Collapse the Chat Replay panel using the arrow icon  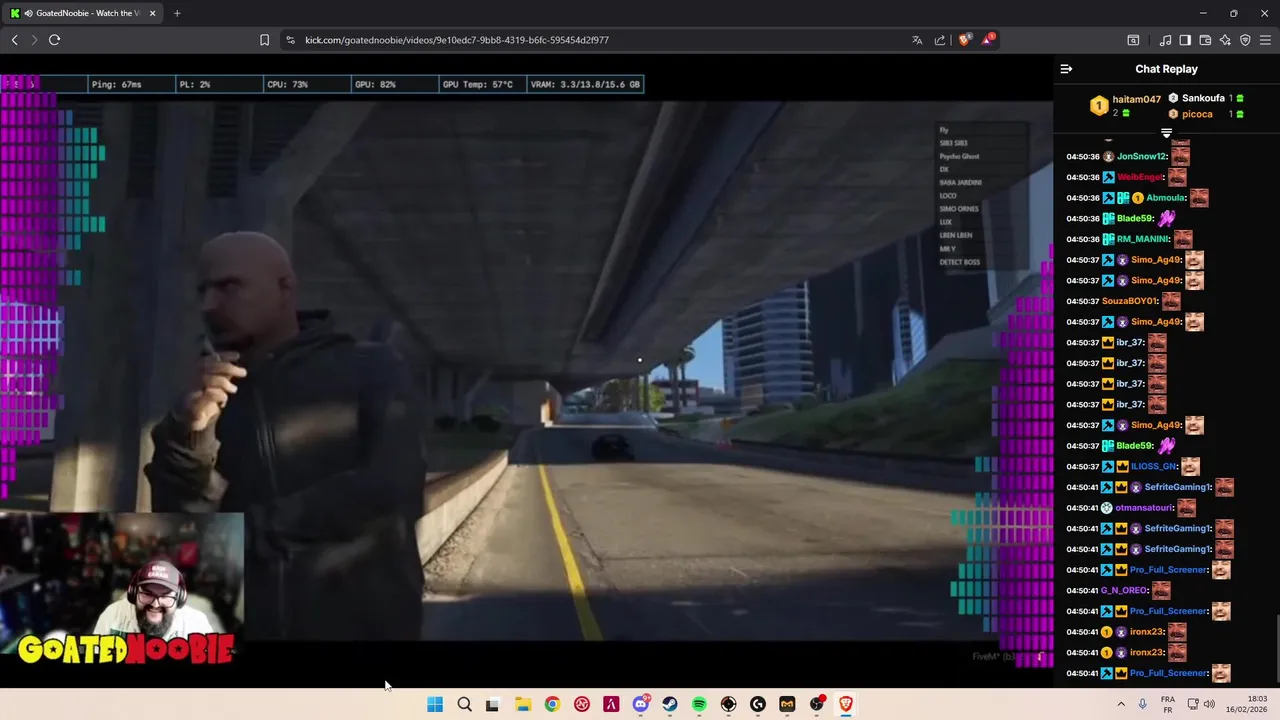point(1066,69)
